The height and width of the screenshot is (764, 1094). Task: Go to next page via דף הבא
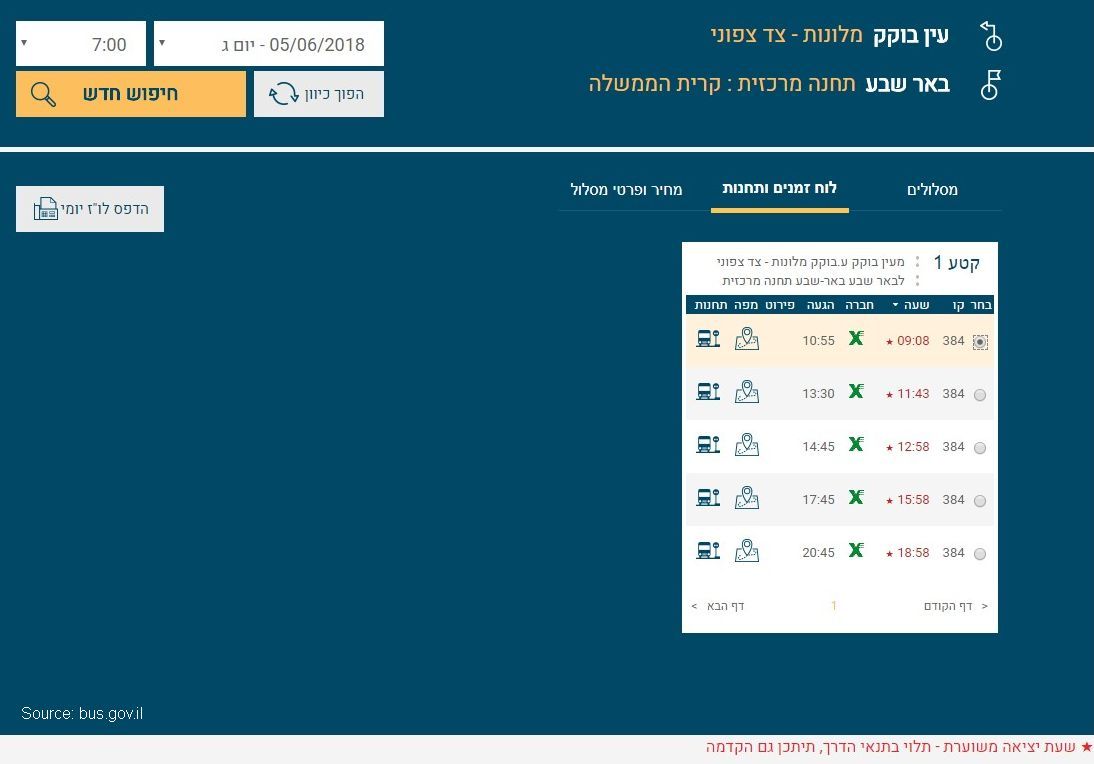718,606
